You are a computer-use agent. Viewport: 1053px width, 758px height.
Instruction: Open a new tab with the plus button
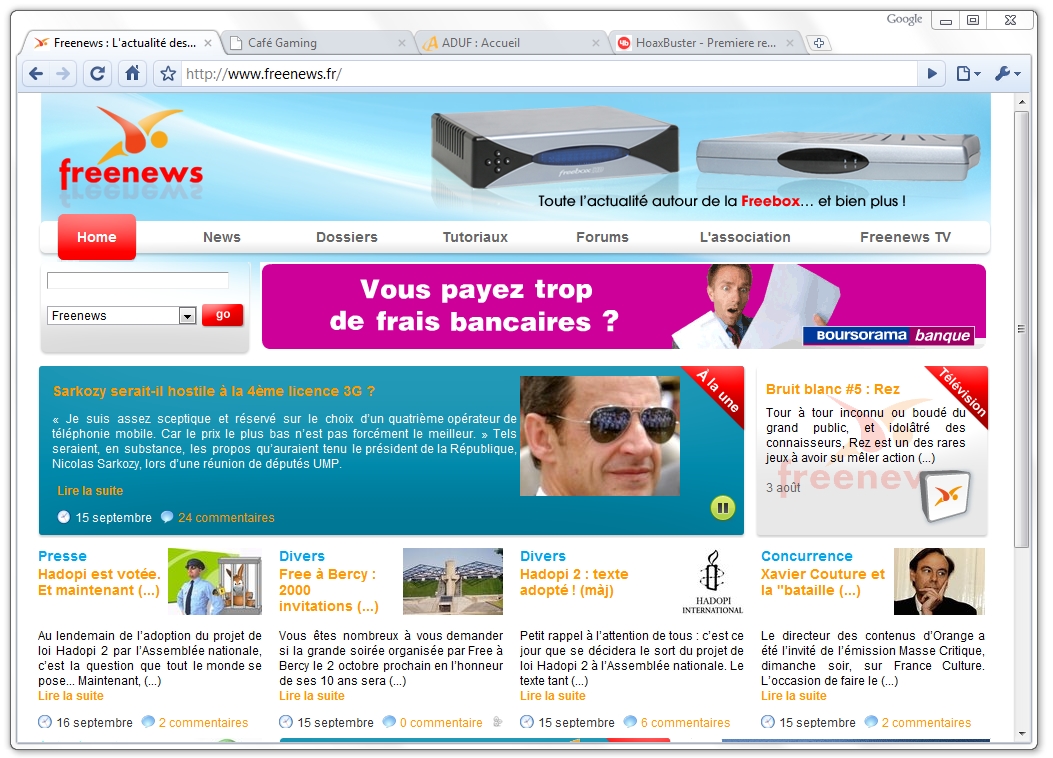[x=819, y=43]
